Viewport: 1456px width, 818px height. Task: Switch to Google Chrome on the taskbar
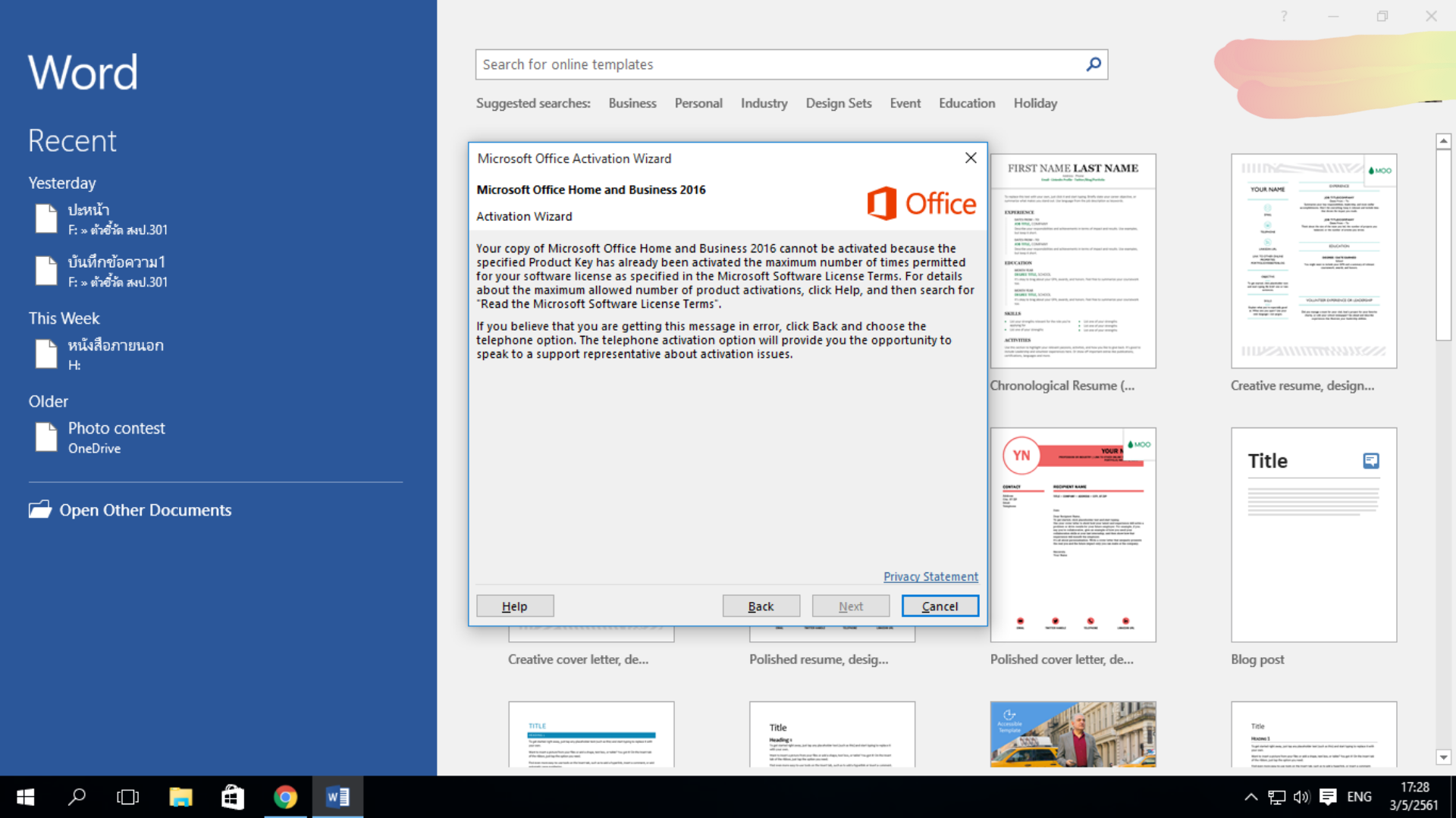click(x=285, y=797)
